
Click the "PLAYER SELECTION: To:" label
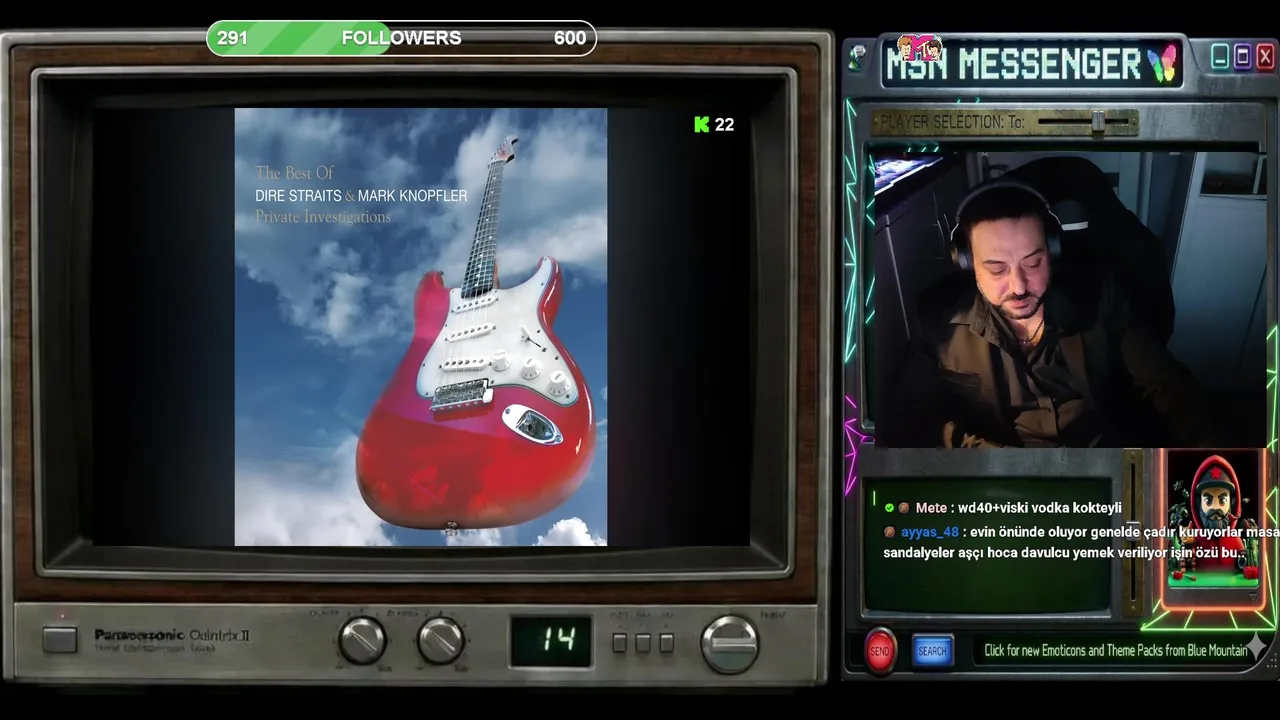pyautogui.click(x=952, y=122)
